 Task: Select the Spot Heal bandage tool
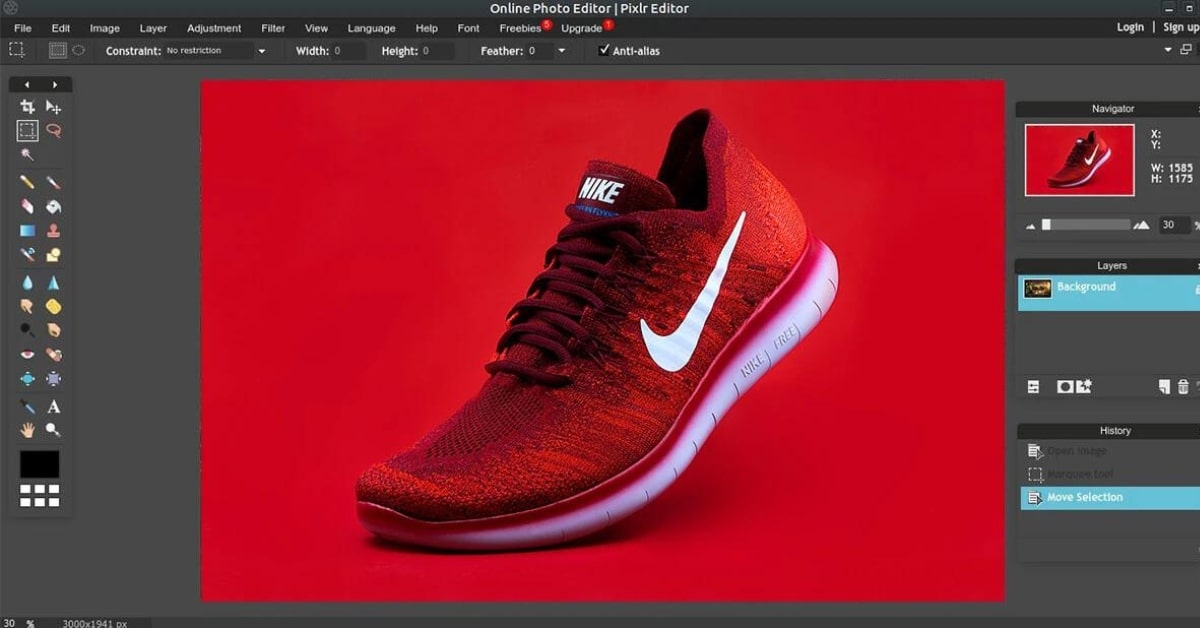coord(53,354)
